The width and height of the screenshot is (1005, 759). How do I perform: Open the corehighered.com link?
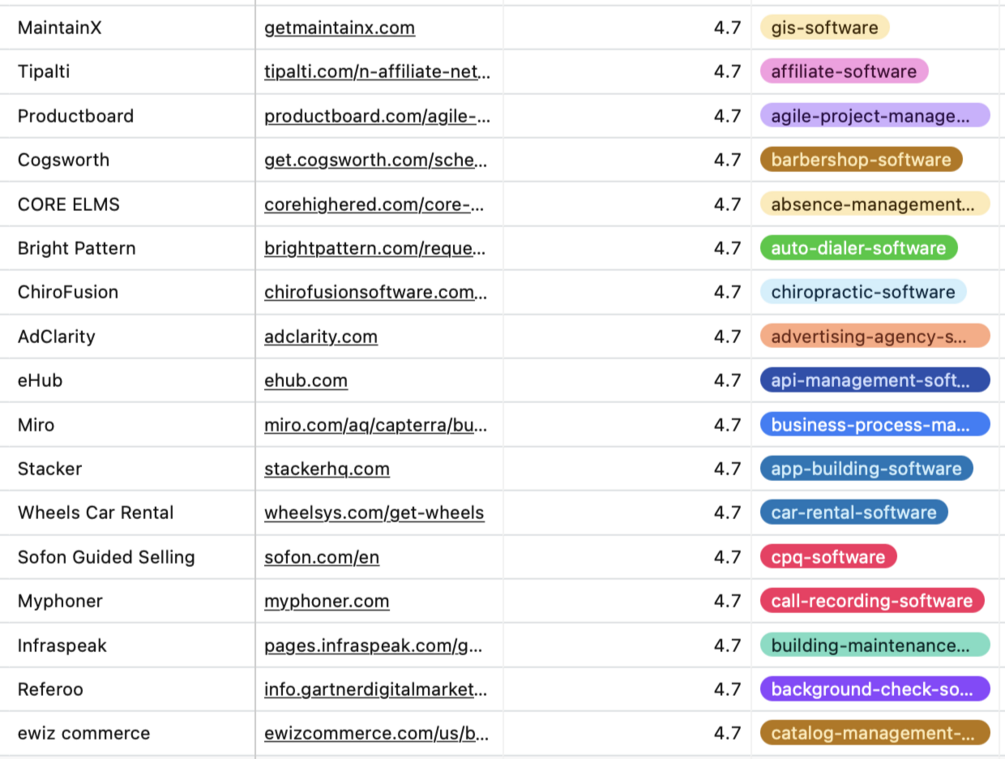tap(374, 204)
